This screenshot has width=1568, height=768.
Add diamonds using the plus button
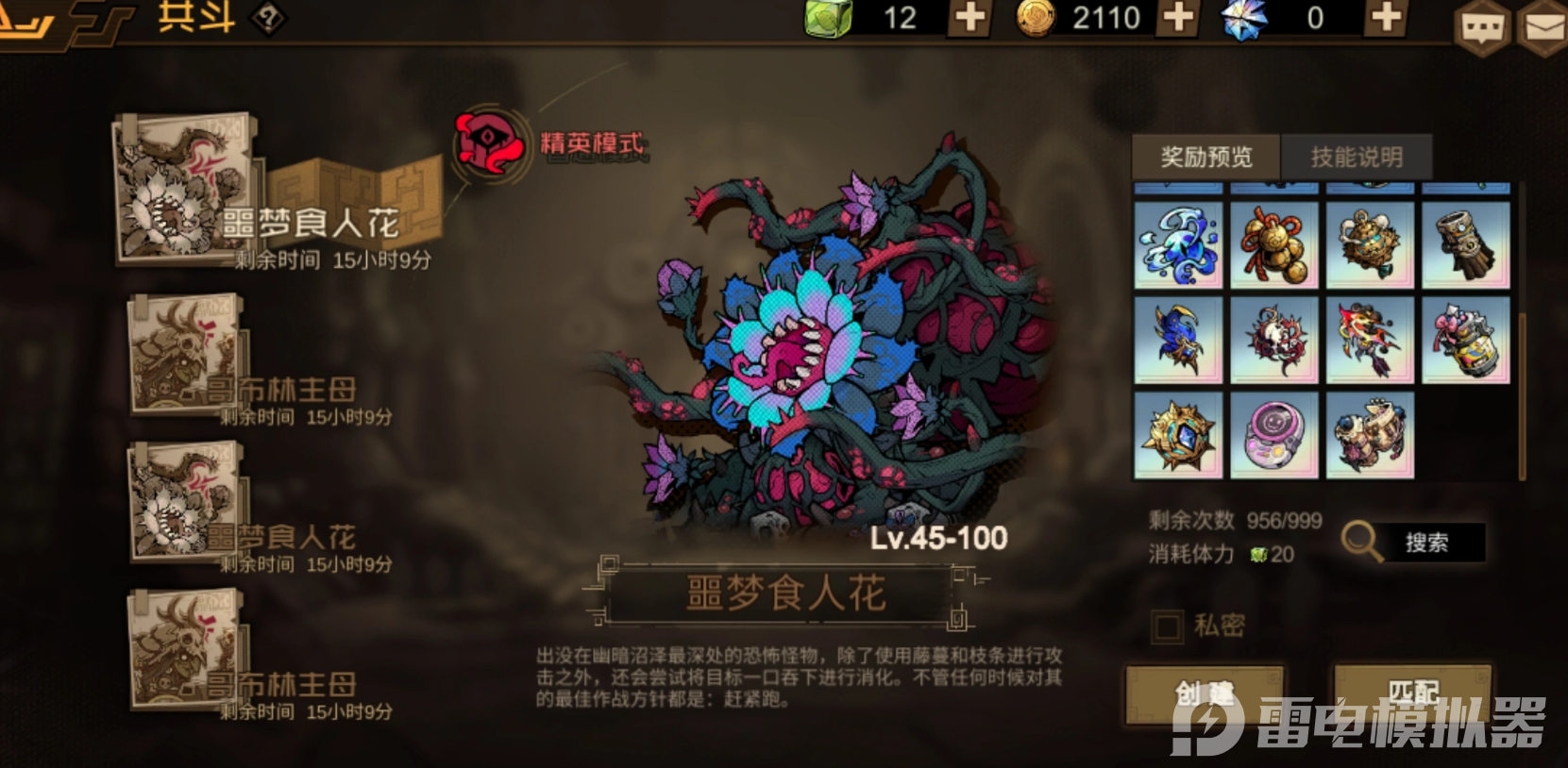click(x=1386, y=17)
